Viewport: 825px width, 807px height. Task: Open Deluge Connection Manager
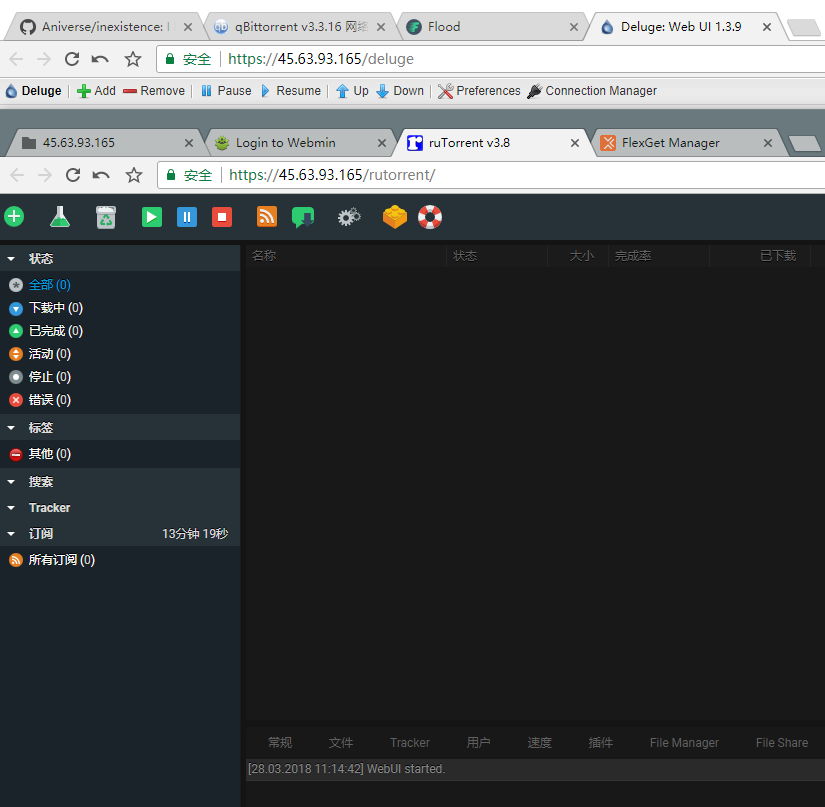(592, 91)
